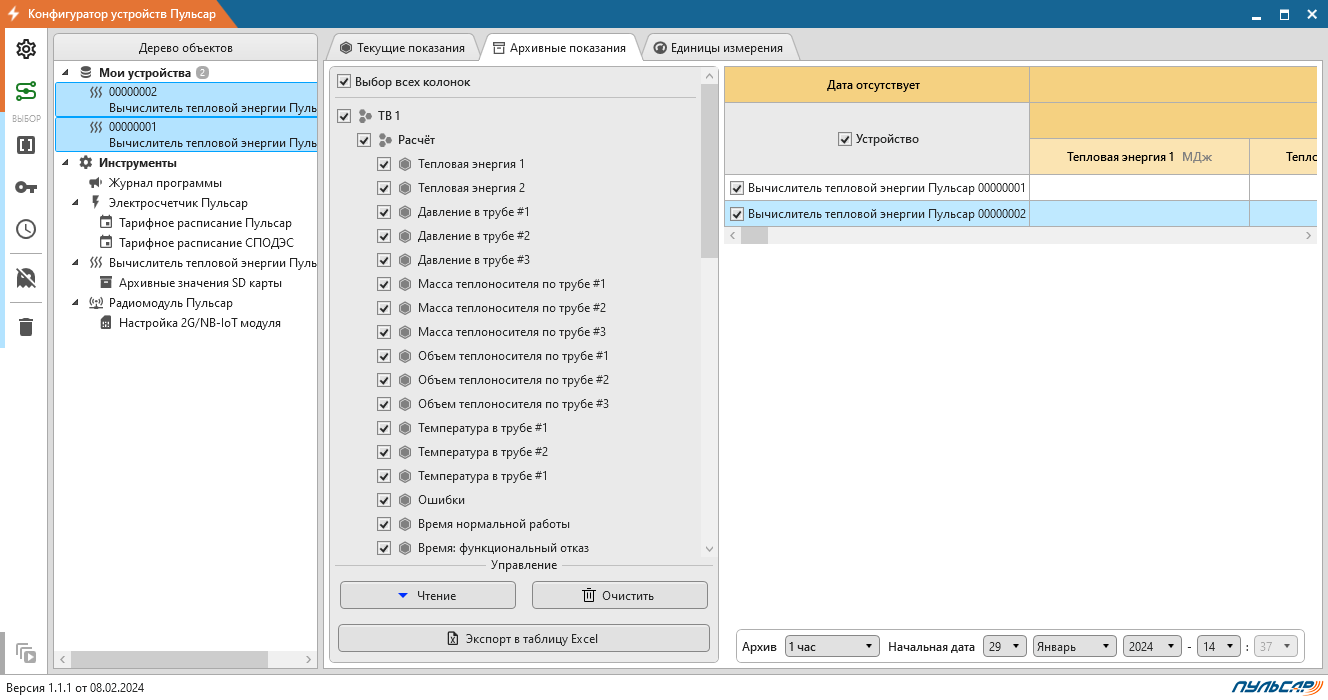Click the clock icon in the sidebar
The width and height of the screenshot is (1328, 700).
point(26,229)
